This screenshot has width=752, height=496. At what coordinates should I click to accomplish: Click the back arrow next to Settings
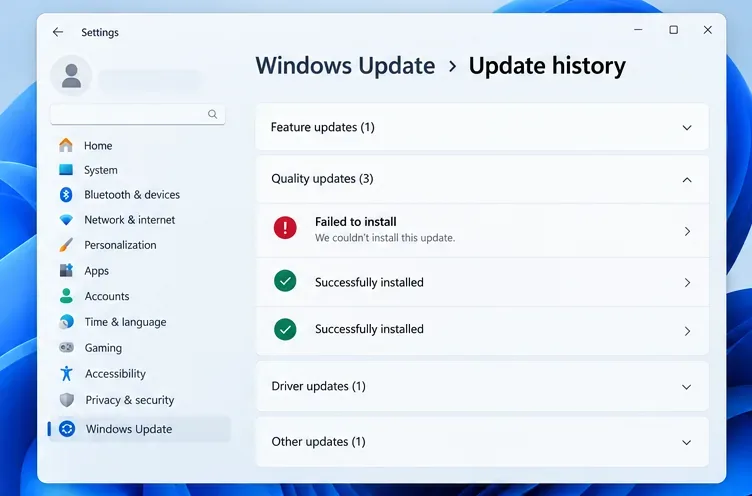(x=58, y=32)
